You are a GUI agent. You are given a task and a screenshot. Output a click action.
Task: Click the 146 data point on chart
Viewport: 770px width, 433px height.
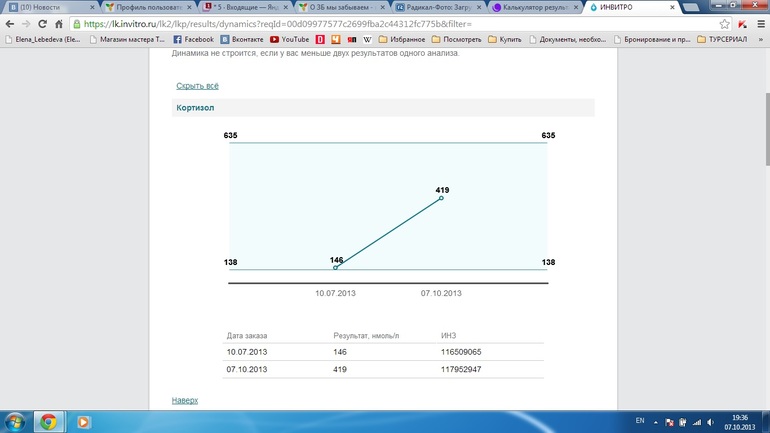[x=335, y=268]
